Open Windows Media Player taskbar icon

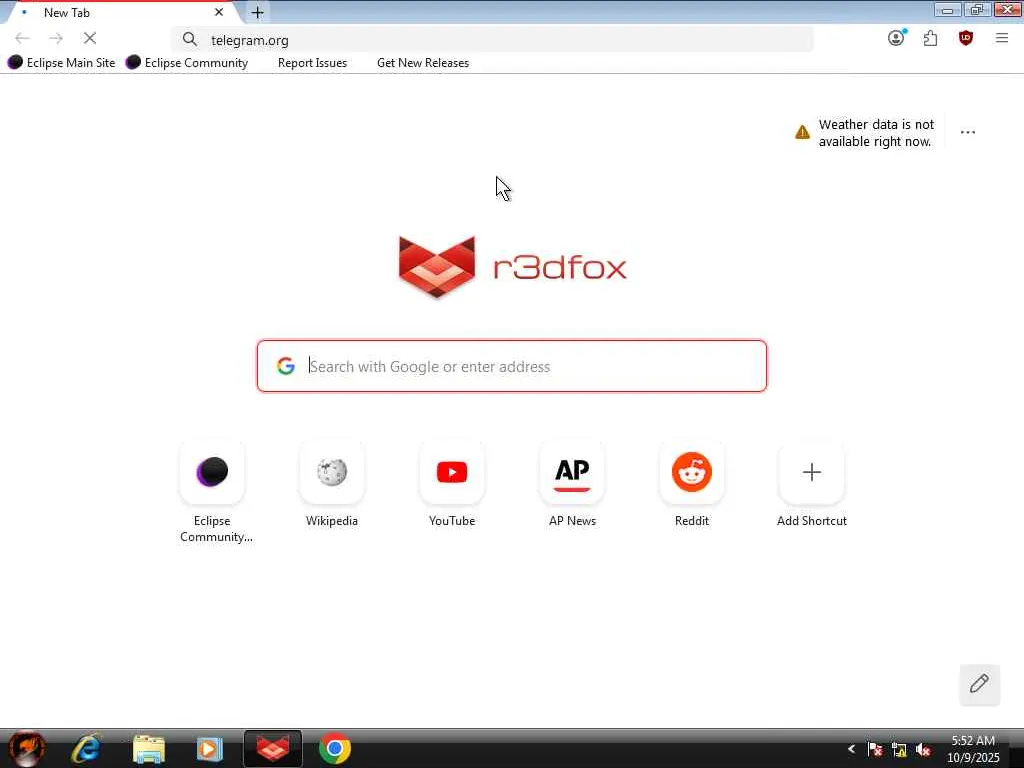210,748
